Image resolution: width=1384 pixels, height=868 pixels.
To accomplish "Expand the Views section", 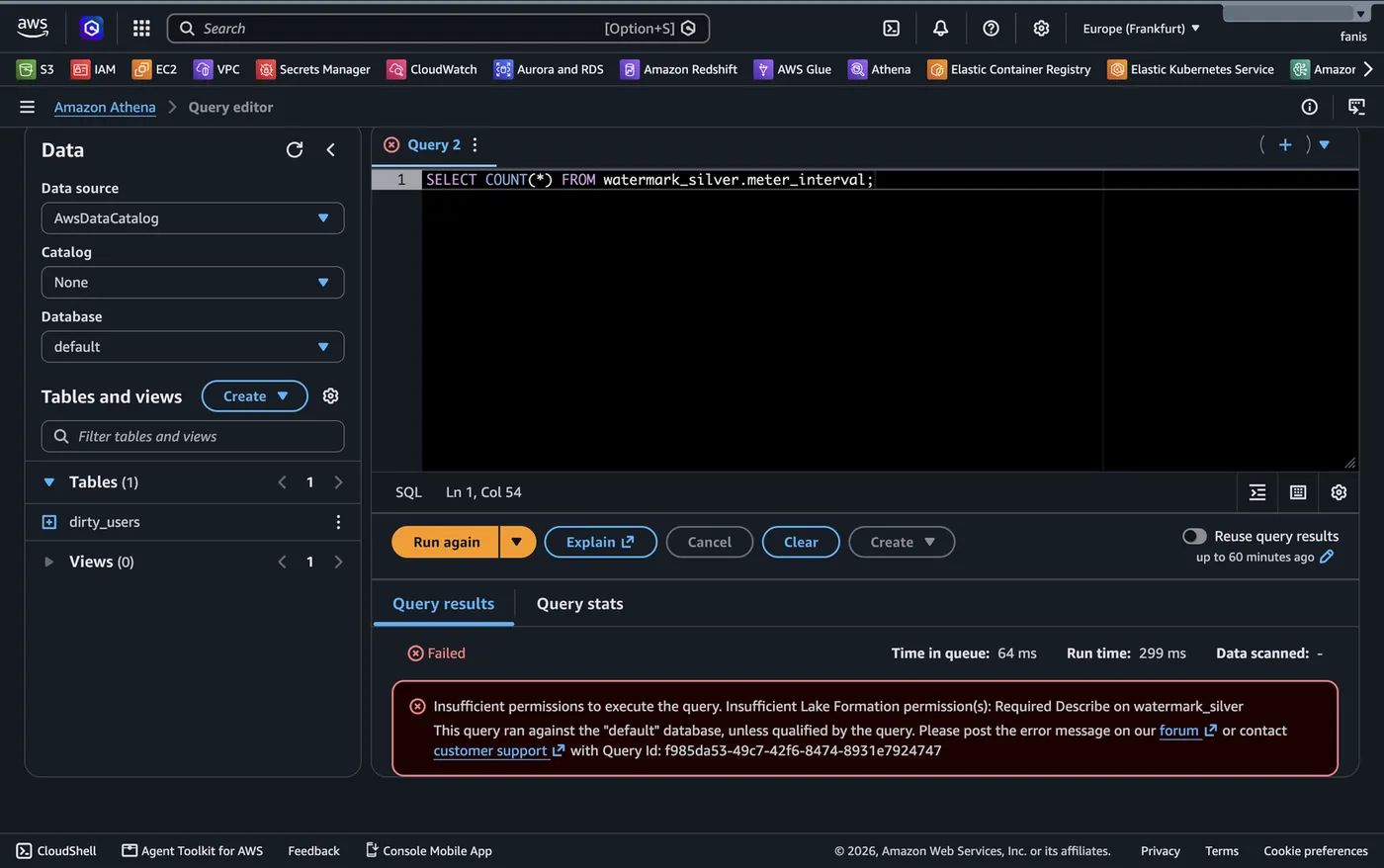I will tap(48, 562).
